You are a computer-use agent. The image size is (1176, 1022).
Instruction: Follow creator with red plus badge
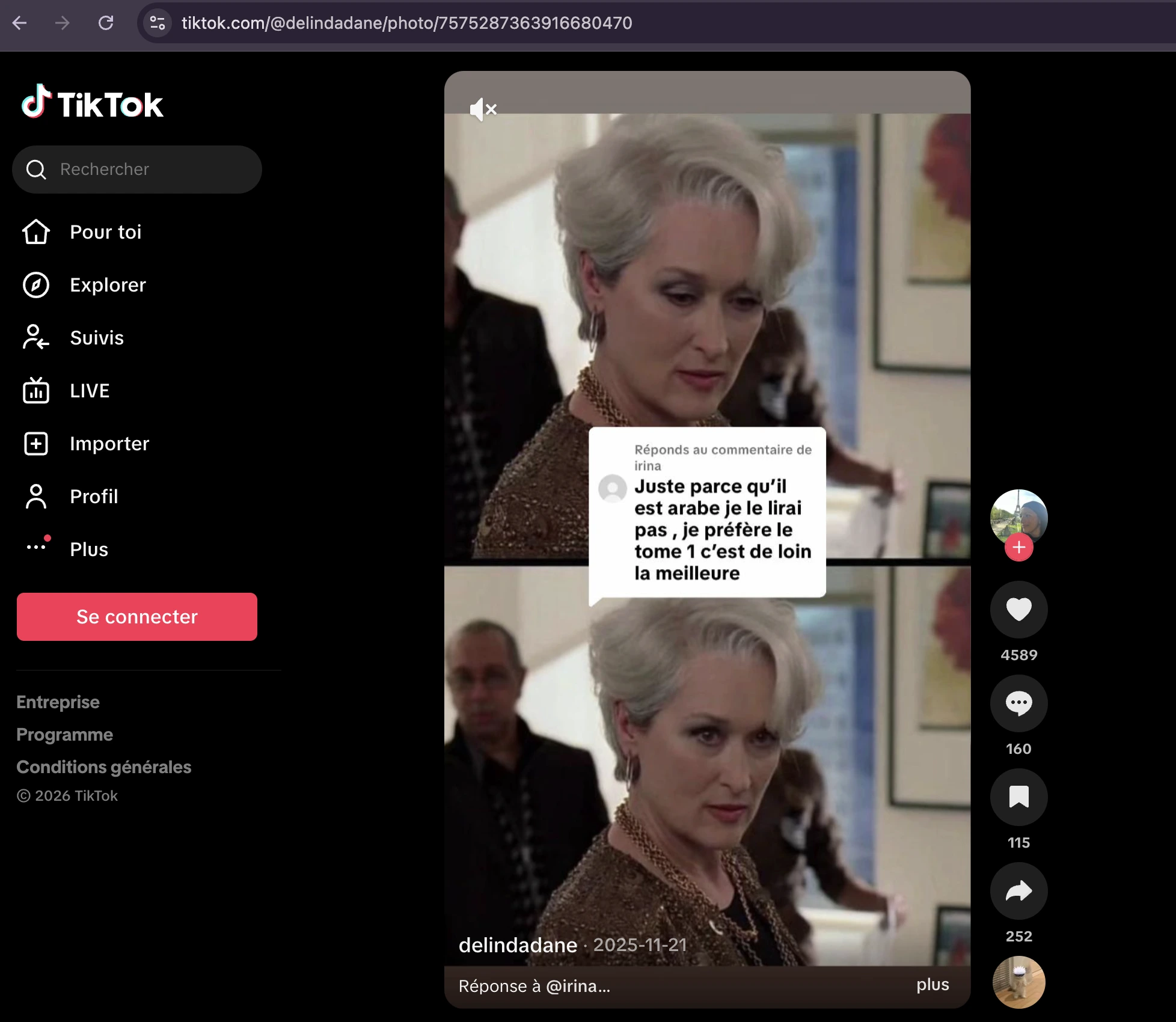(1018, 547)
